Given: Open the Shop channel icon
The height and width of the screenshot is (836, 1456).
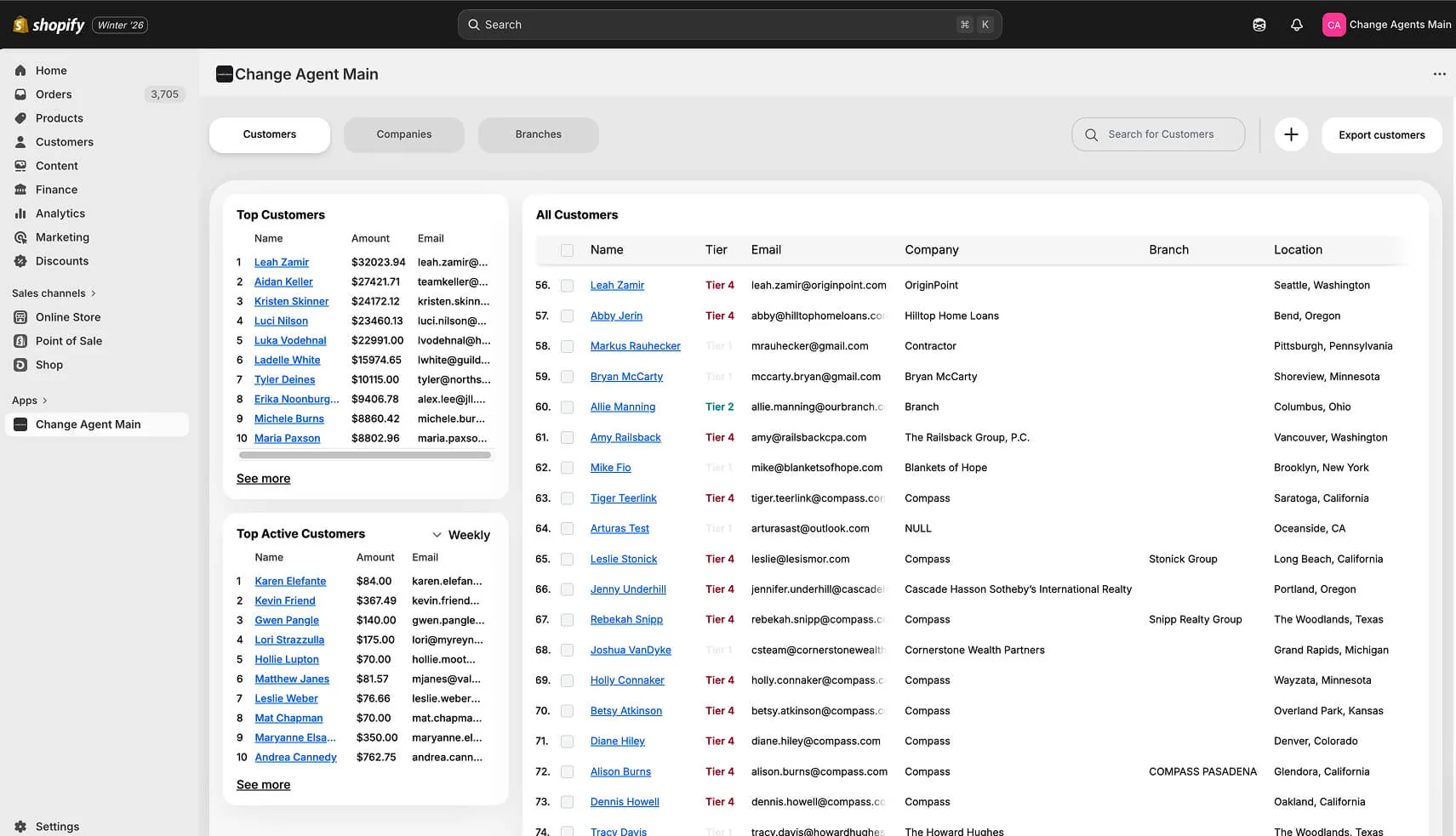Looking at the screenshot, I should click(20, 365).
